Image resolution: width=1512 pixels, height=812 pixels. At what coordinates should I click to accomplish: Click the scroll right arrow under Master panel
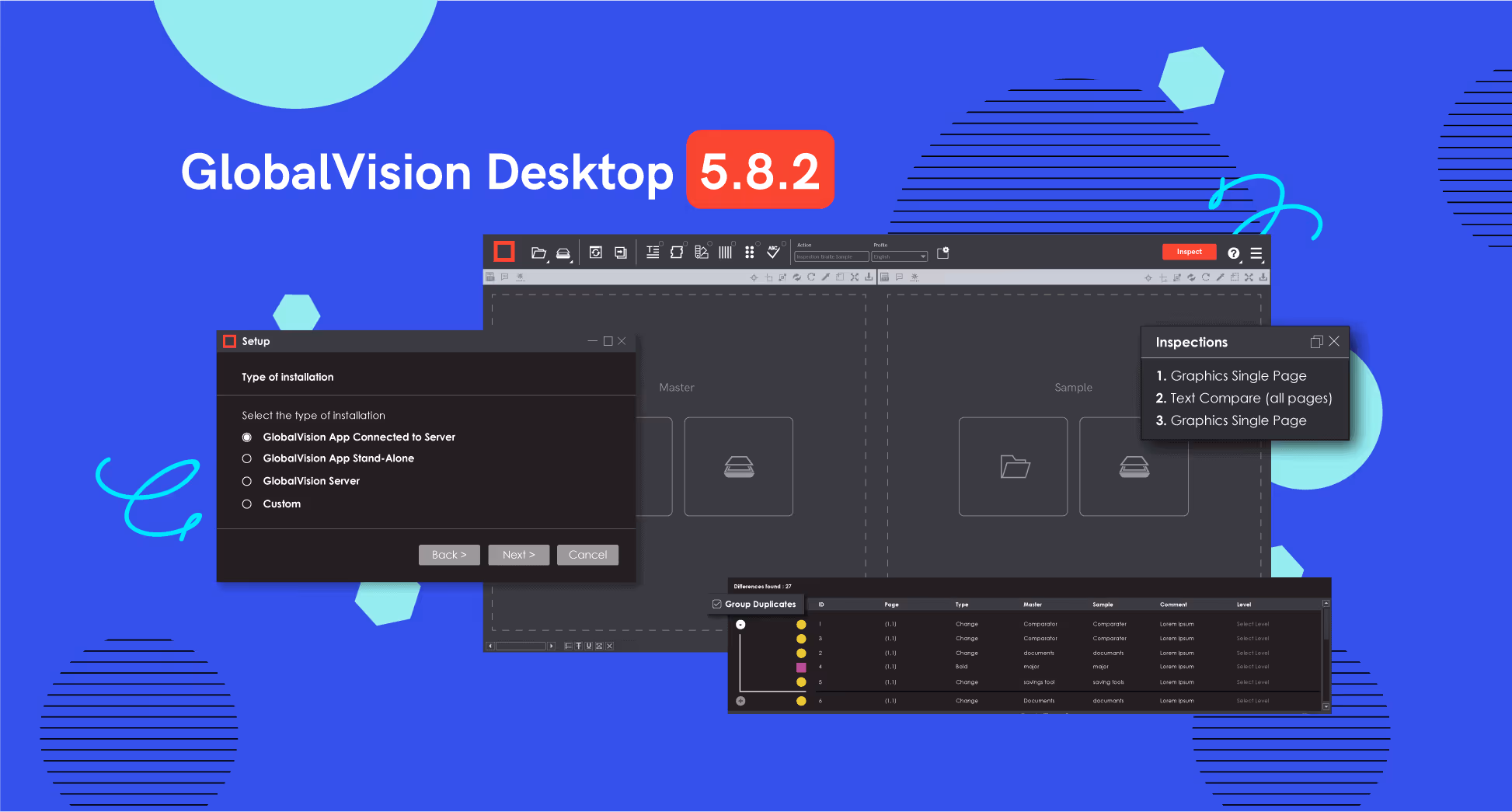coord(552,646)
